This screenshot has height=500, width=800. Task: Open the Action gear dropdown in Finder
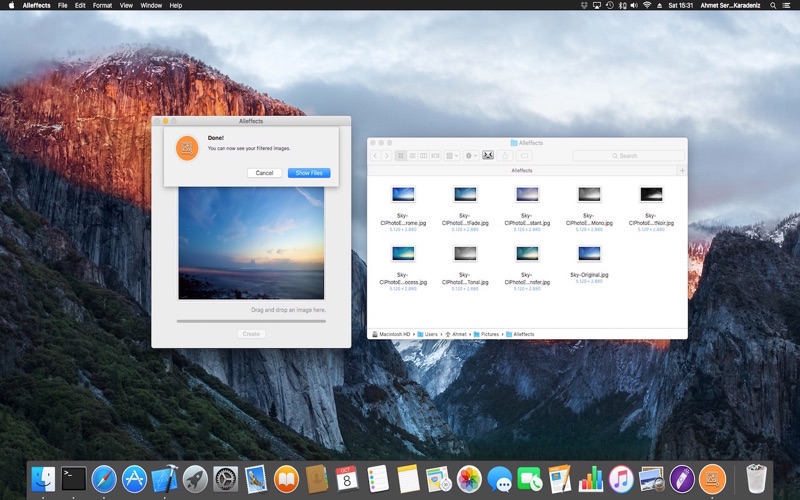click(470, 156)
